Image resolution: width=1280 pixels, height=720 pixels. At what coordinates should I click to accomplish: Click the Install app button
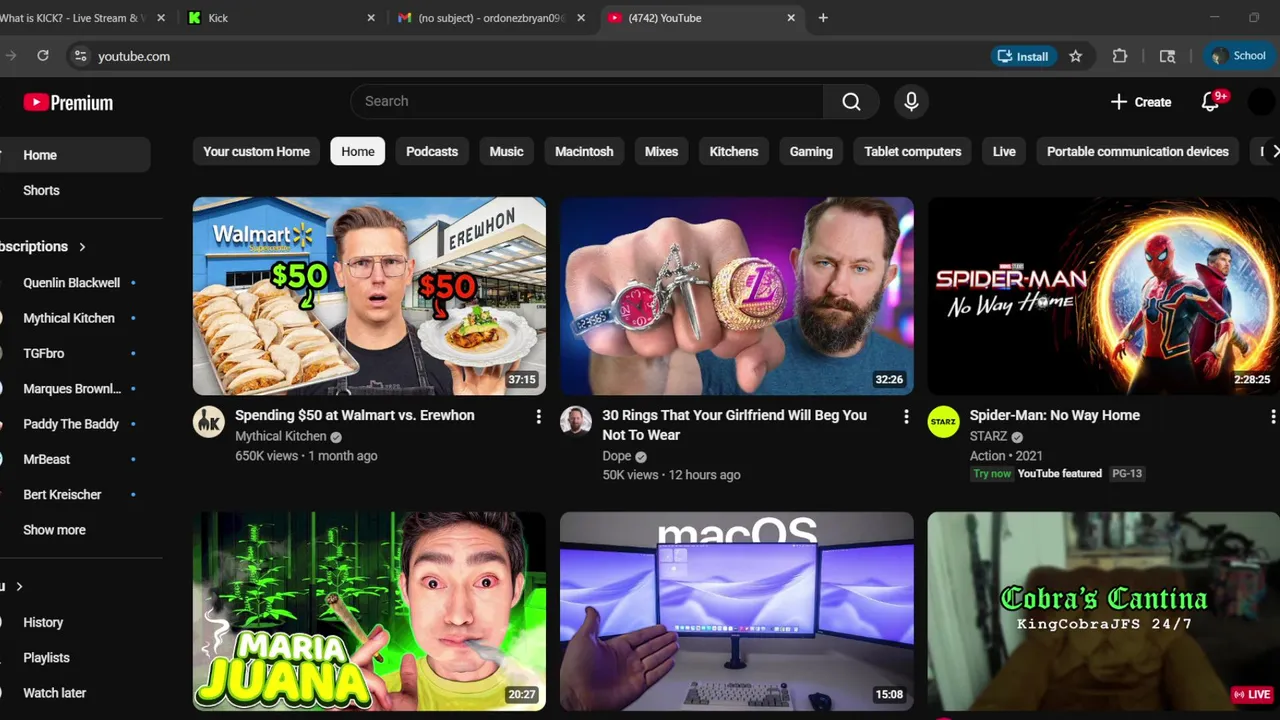(1022, 56)
